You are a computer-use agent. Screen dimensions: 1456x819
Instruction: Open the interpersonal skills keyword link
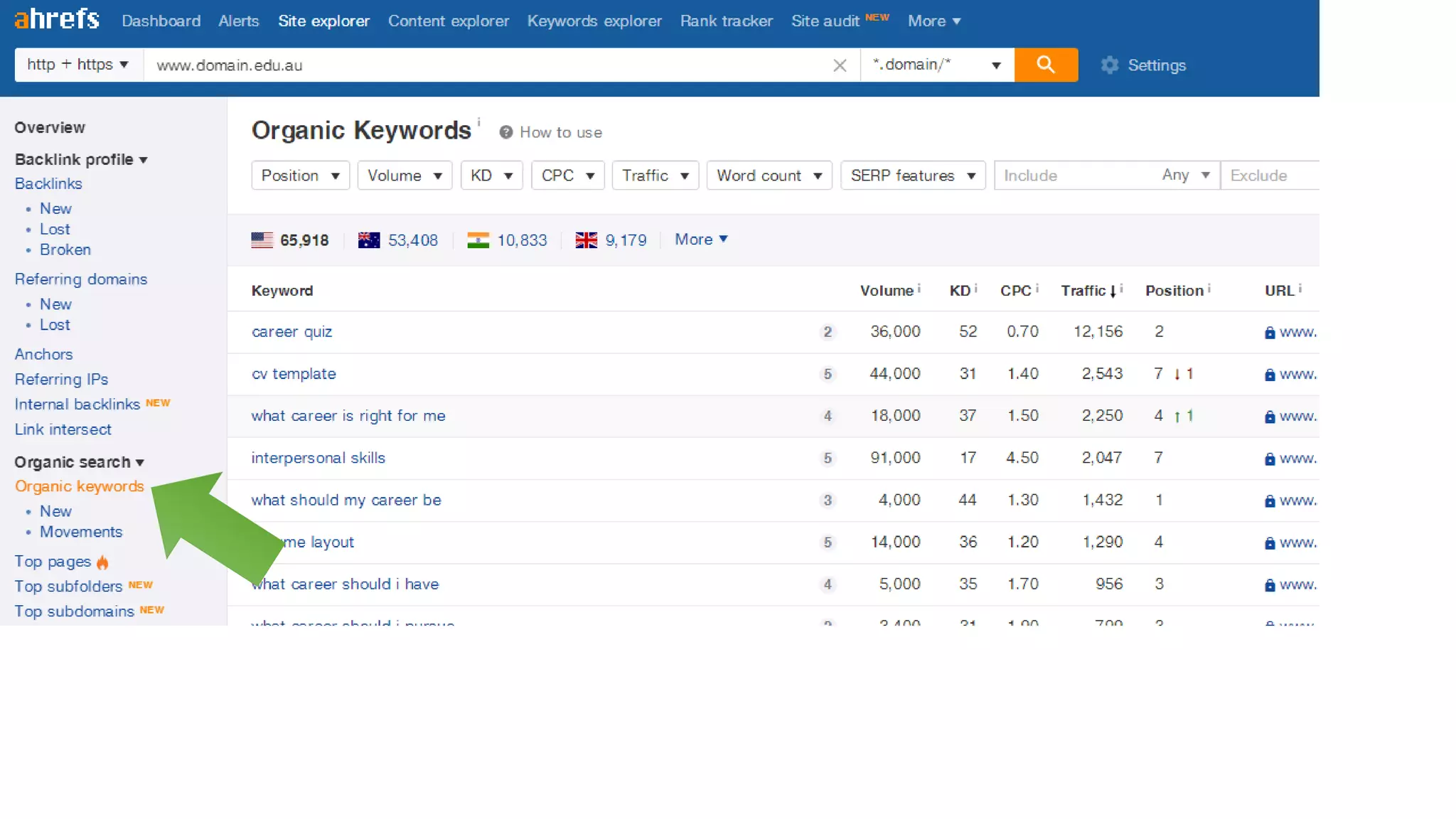pos(318,458)
